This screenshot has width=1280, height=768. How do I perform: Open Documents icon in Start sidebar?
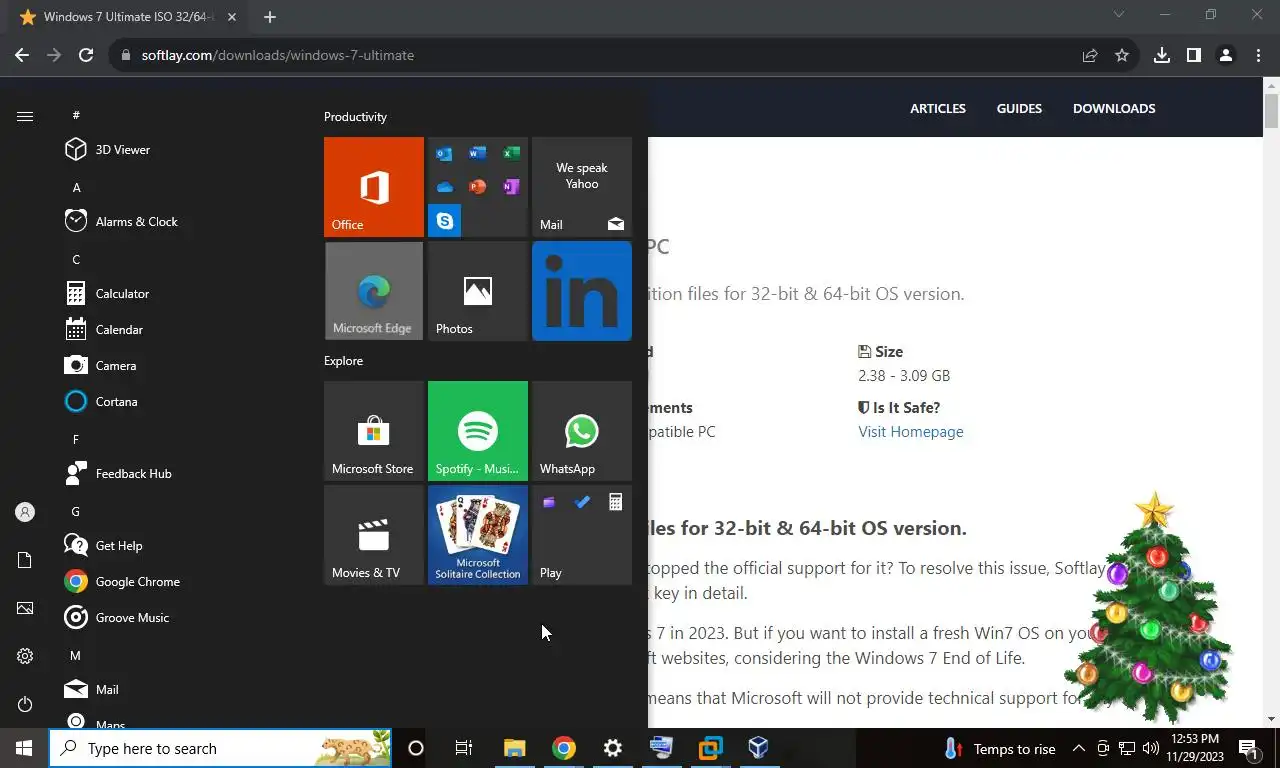pyautogui.click(x=25, y=560)
